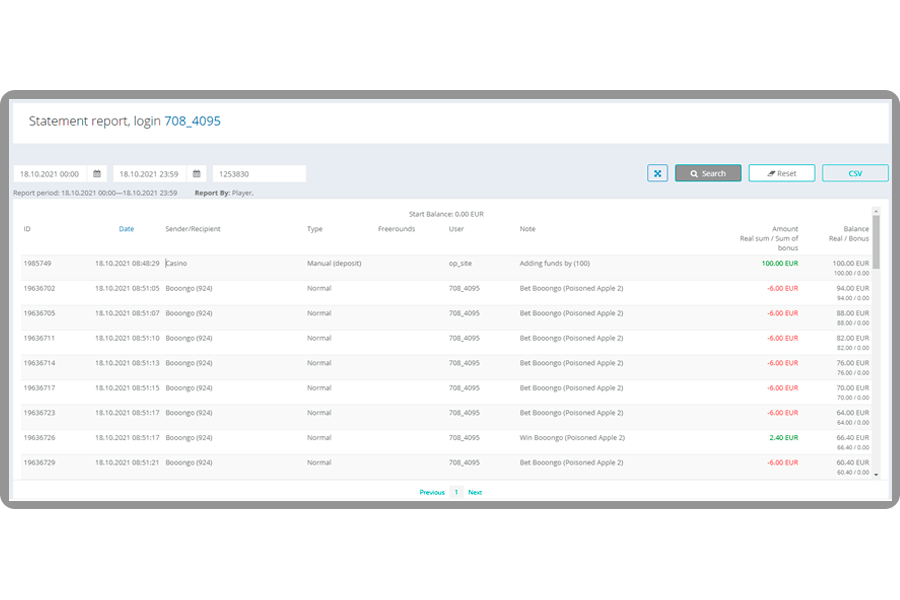
Task: Go to the Previous page
Action: [x=432, y=492]
